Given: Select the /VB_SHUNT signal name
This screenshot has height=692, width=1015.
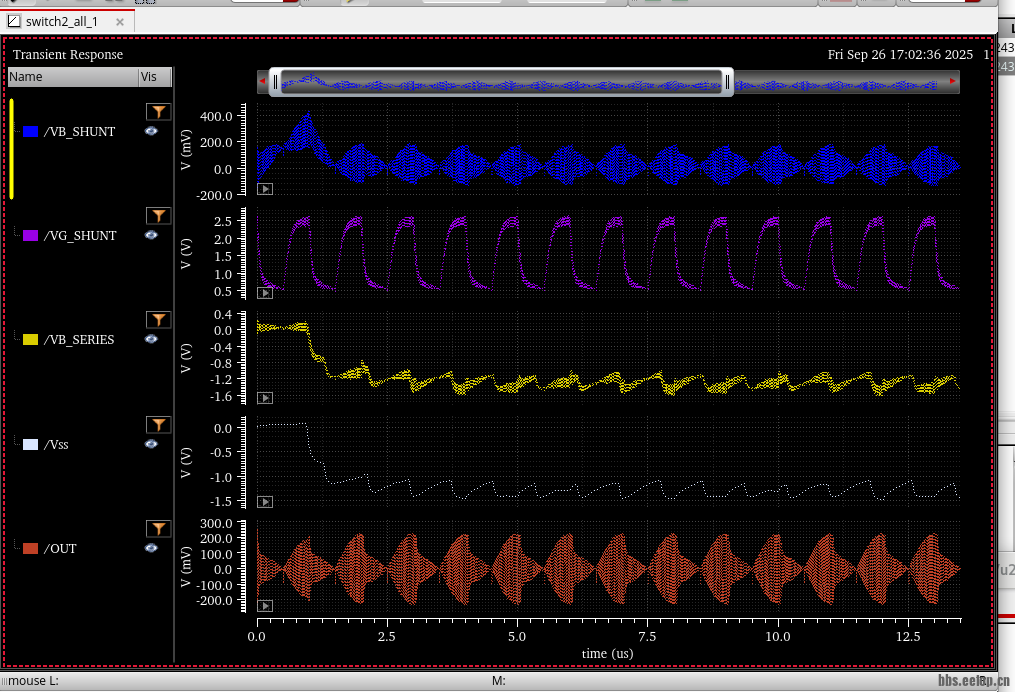Looking at the screenshot, I should (80, 131).
